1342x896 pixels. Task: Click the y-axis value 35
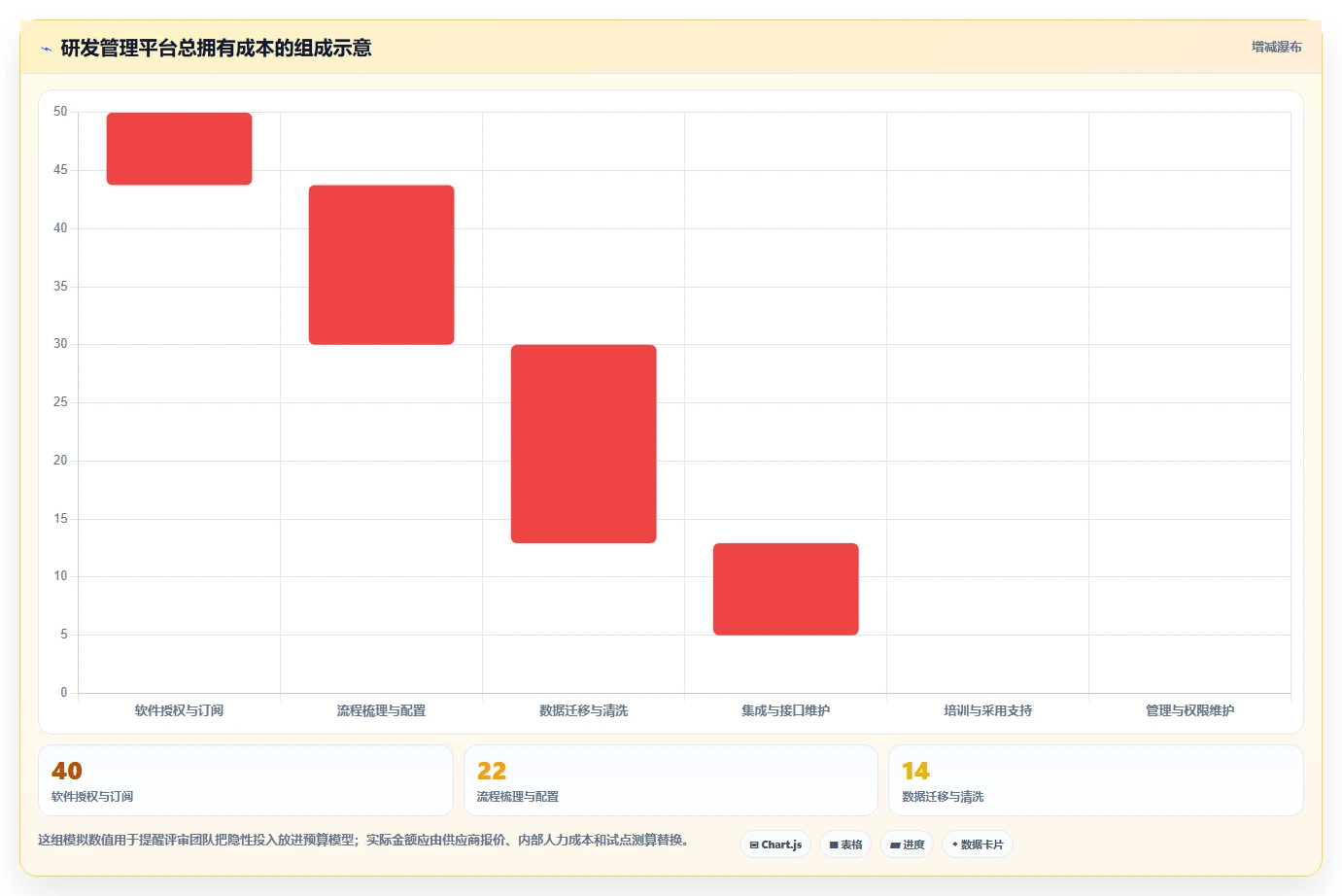(x=60, y=287)
